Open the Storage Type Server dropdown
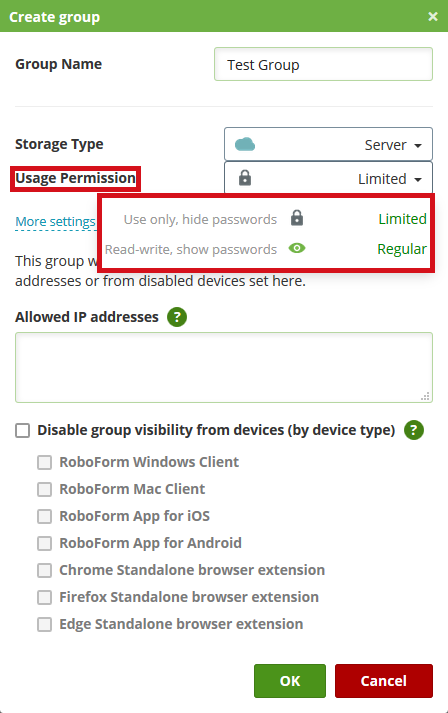 coord(328,144)
